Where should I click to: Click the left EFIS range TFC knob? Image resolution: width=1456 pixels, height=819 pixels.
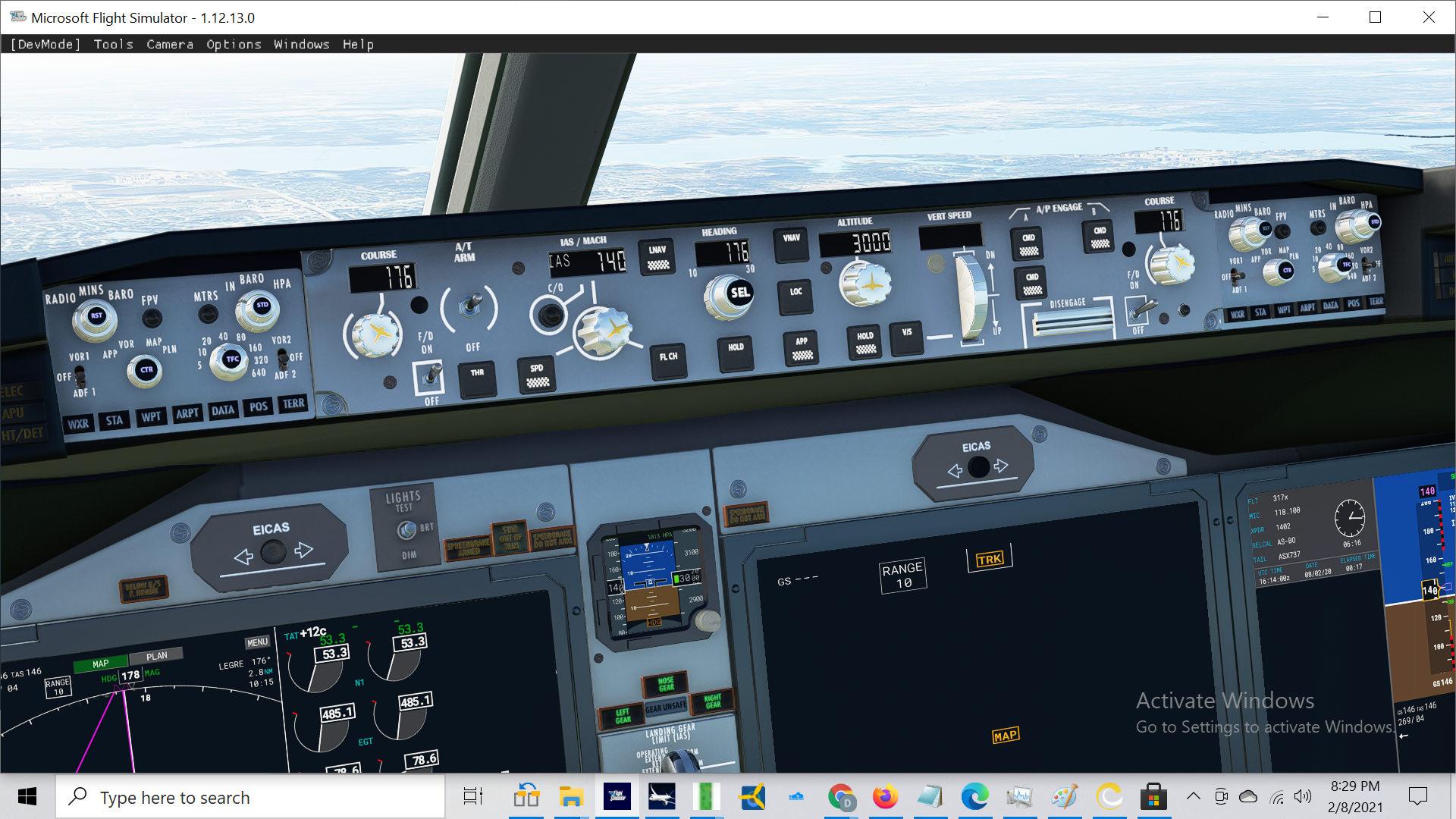click(x=229, y=361)
